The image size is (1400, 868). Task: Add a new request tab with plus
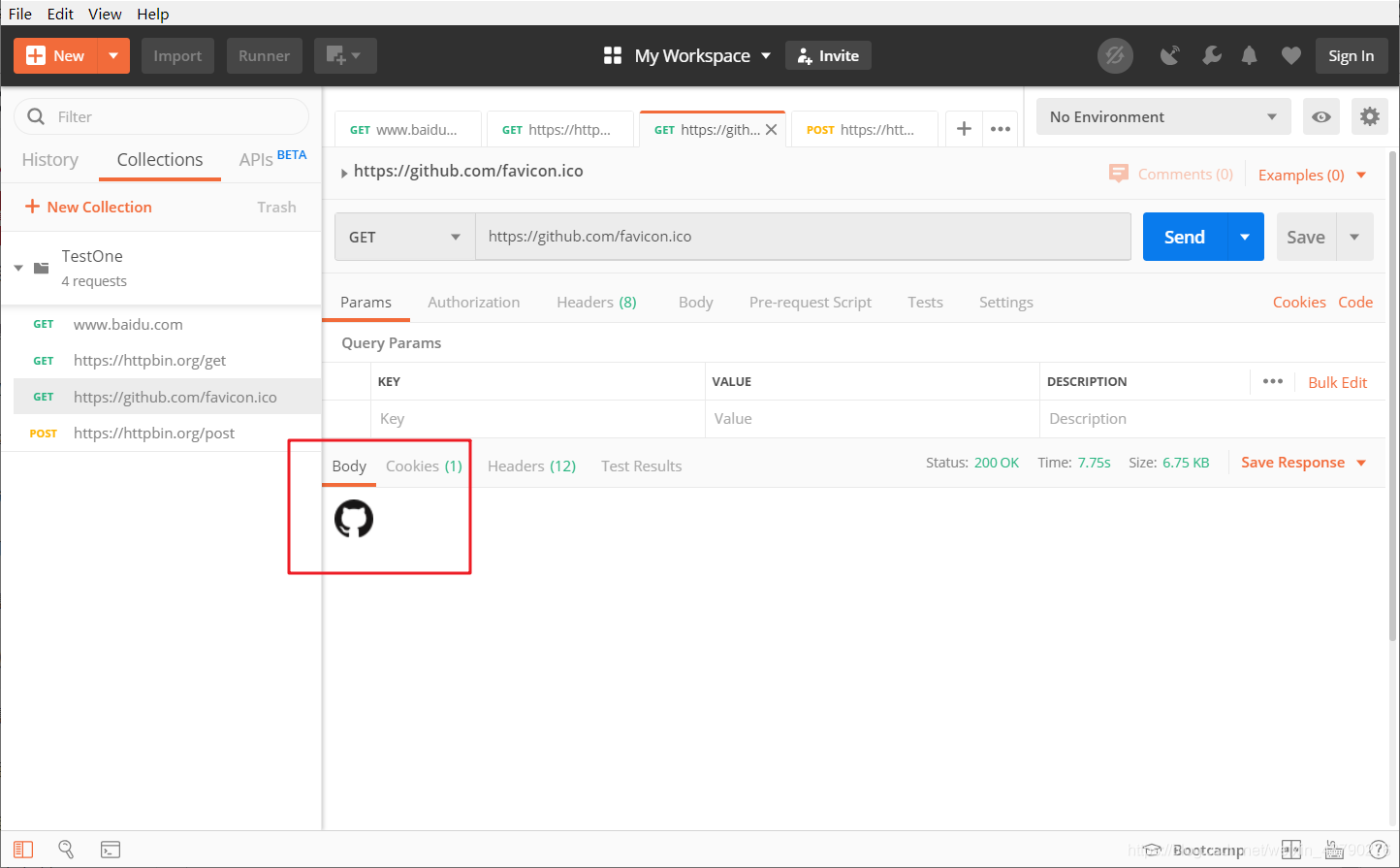964,128
